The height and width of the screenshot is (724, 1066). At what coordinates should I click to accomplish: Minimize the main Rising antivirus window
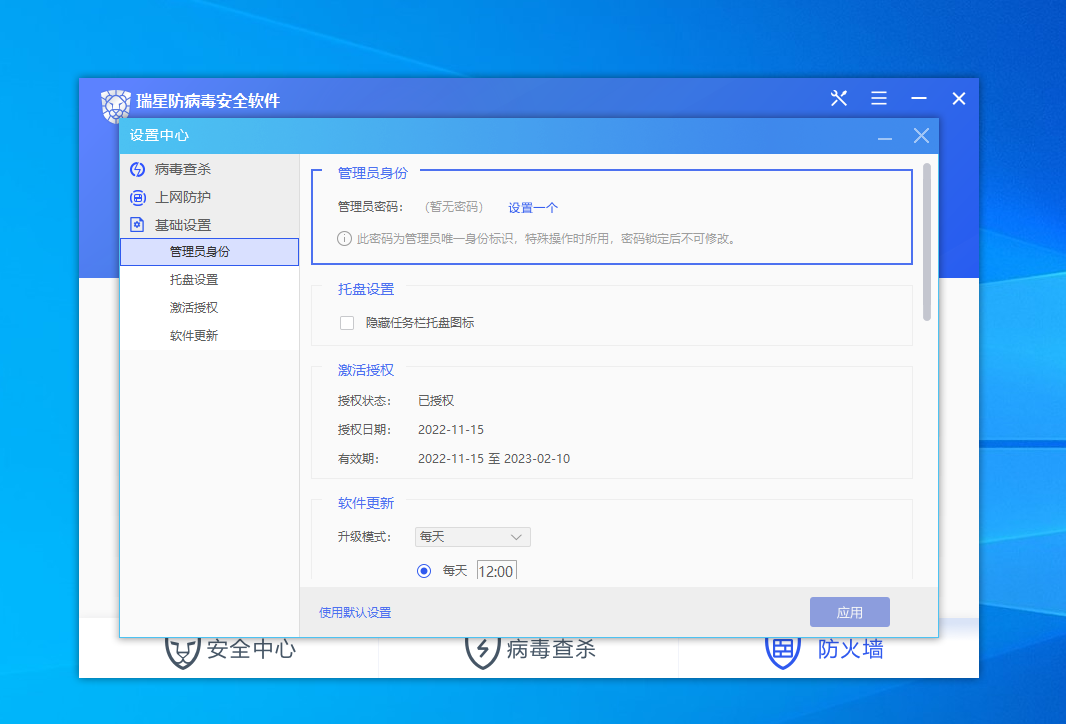[x=919, y=99]
